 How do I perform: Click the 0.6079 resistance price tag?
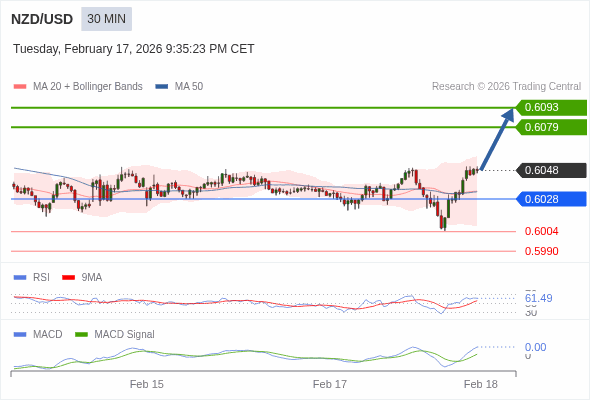(x=551, y=127)
